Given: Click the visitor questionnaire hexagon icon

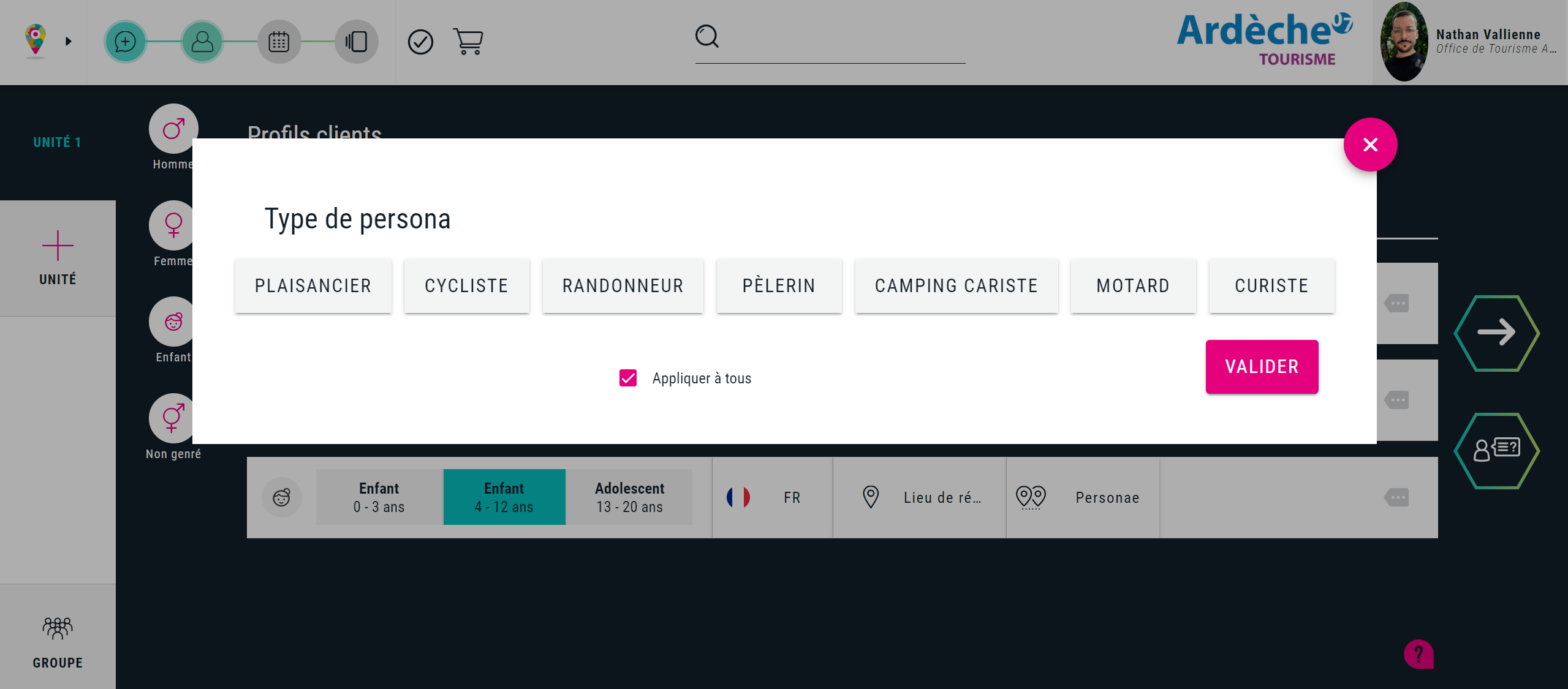Looking at the screenshot, I should (x=1496, y=450).
